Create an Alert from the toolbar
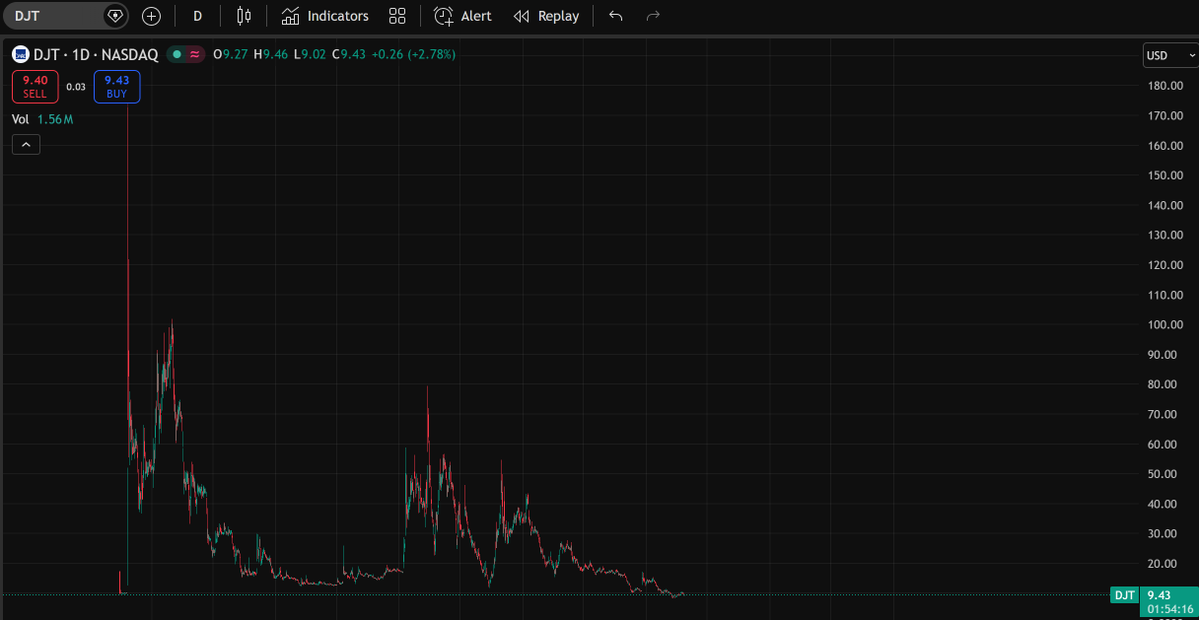Viewport: 1199px width, 620px height. [463, 16]
